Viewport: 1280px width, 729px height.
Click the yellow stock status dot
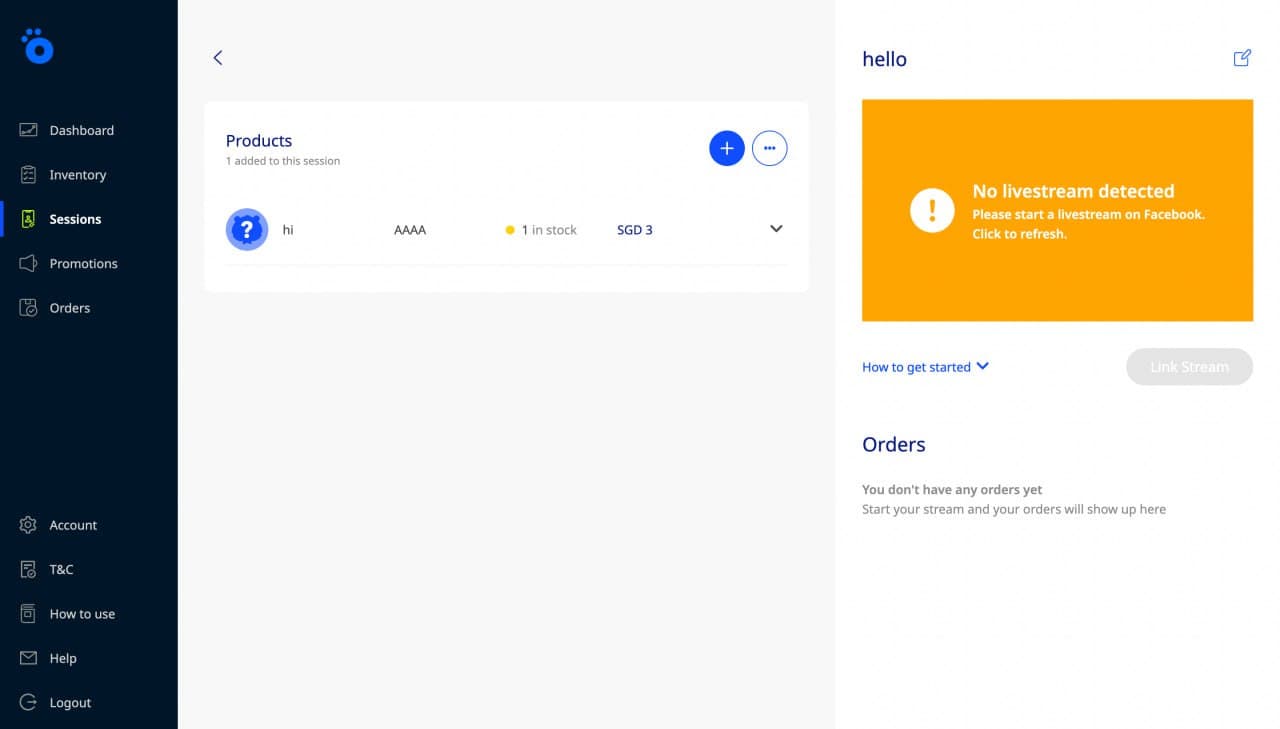pos(510,230)
